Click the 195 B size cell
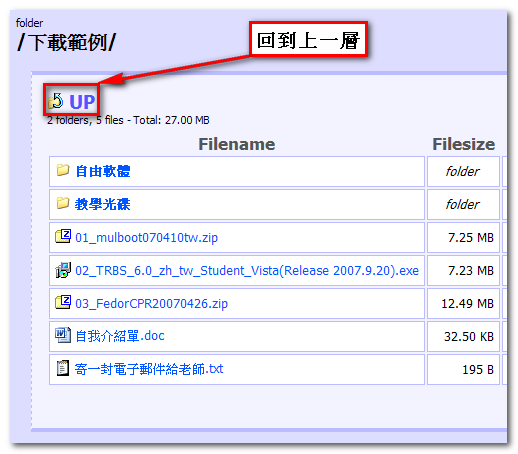The height and width of the screenshot is (454, 518). point(463,369)
